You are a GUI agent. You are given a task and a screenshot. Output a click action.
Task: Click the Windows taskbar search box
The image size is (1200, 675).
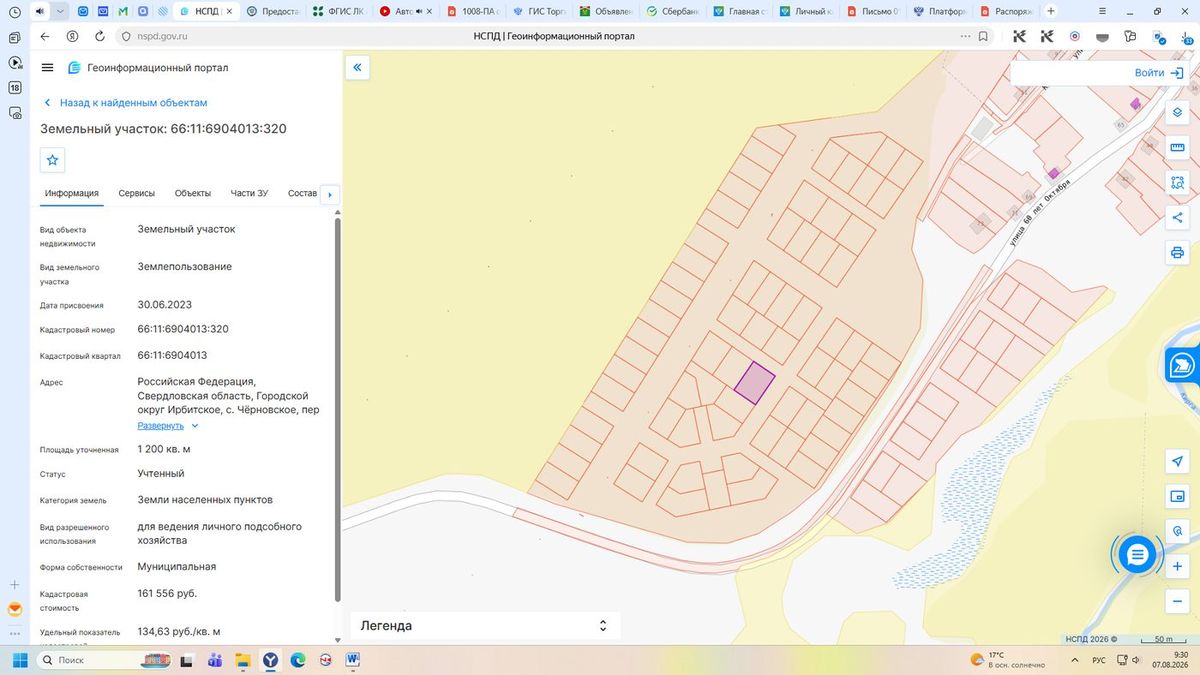click(105, 660)
